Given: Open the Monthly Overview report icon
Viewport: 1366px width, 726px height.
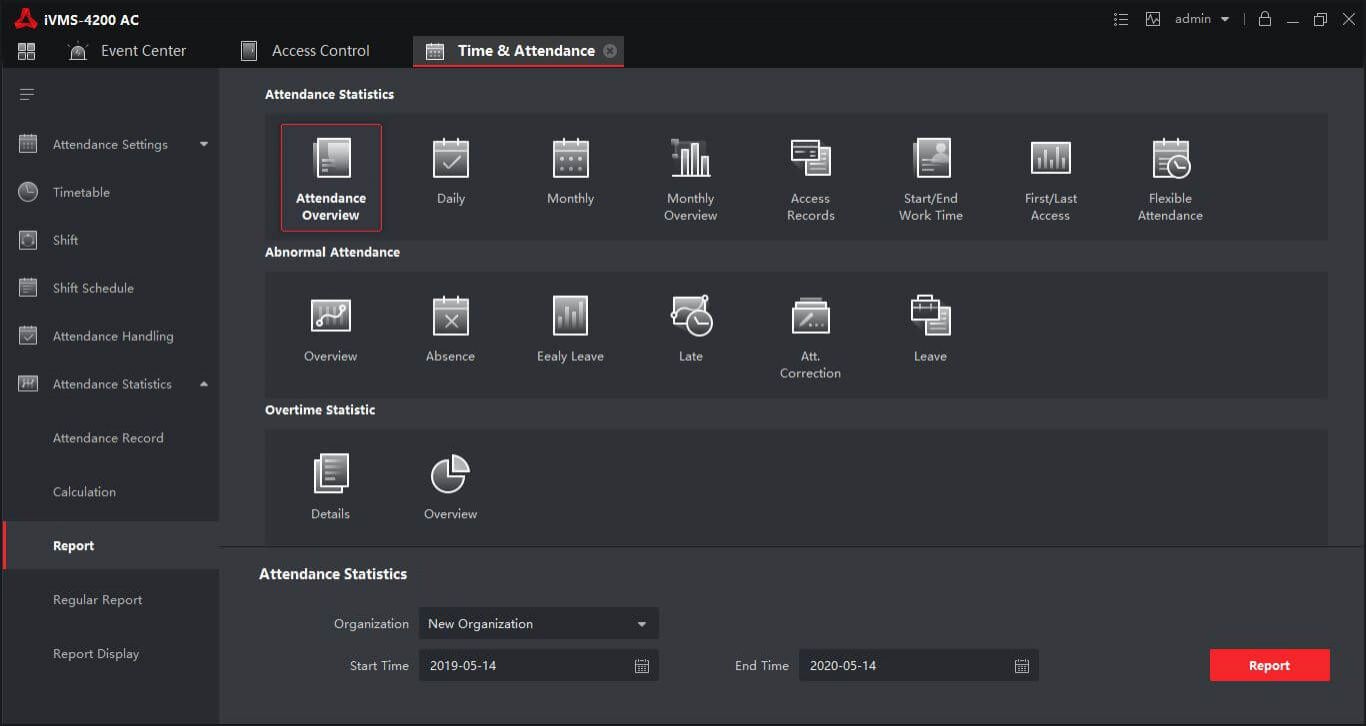Looking at the screenshot, I should click(x=691, y=159).
